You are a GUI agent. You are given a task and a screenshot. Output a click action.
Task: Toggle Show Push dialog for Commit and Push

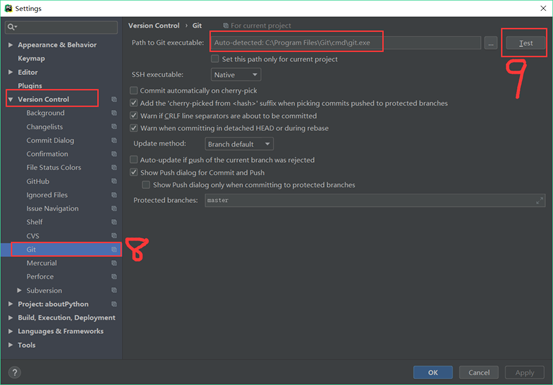(134, 172)
